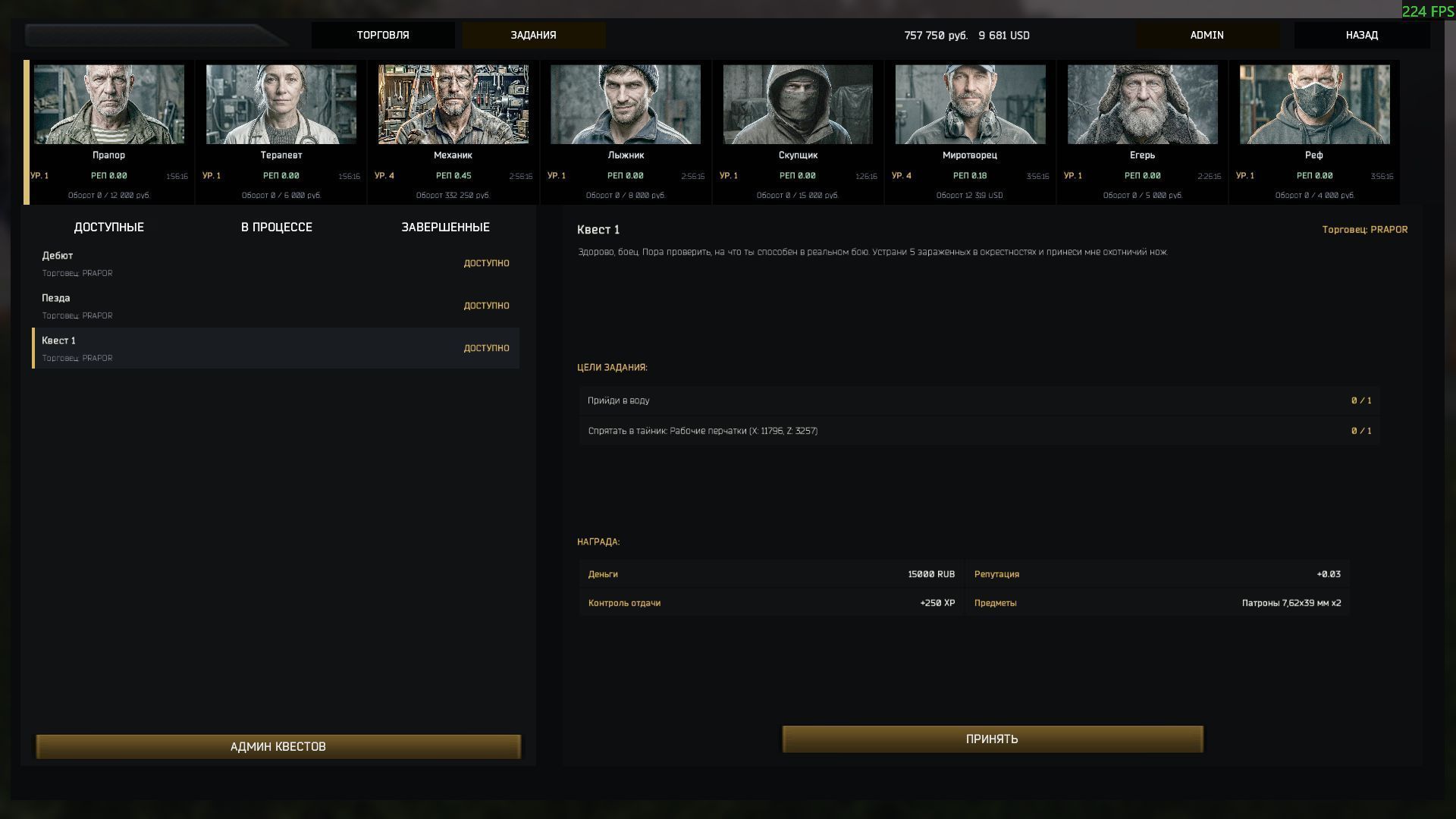Select the Дебют quest row
This screenshot has width=1456, height=819.
(276, 263)
